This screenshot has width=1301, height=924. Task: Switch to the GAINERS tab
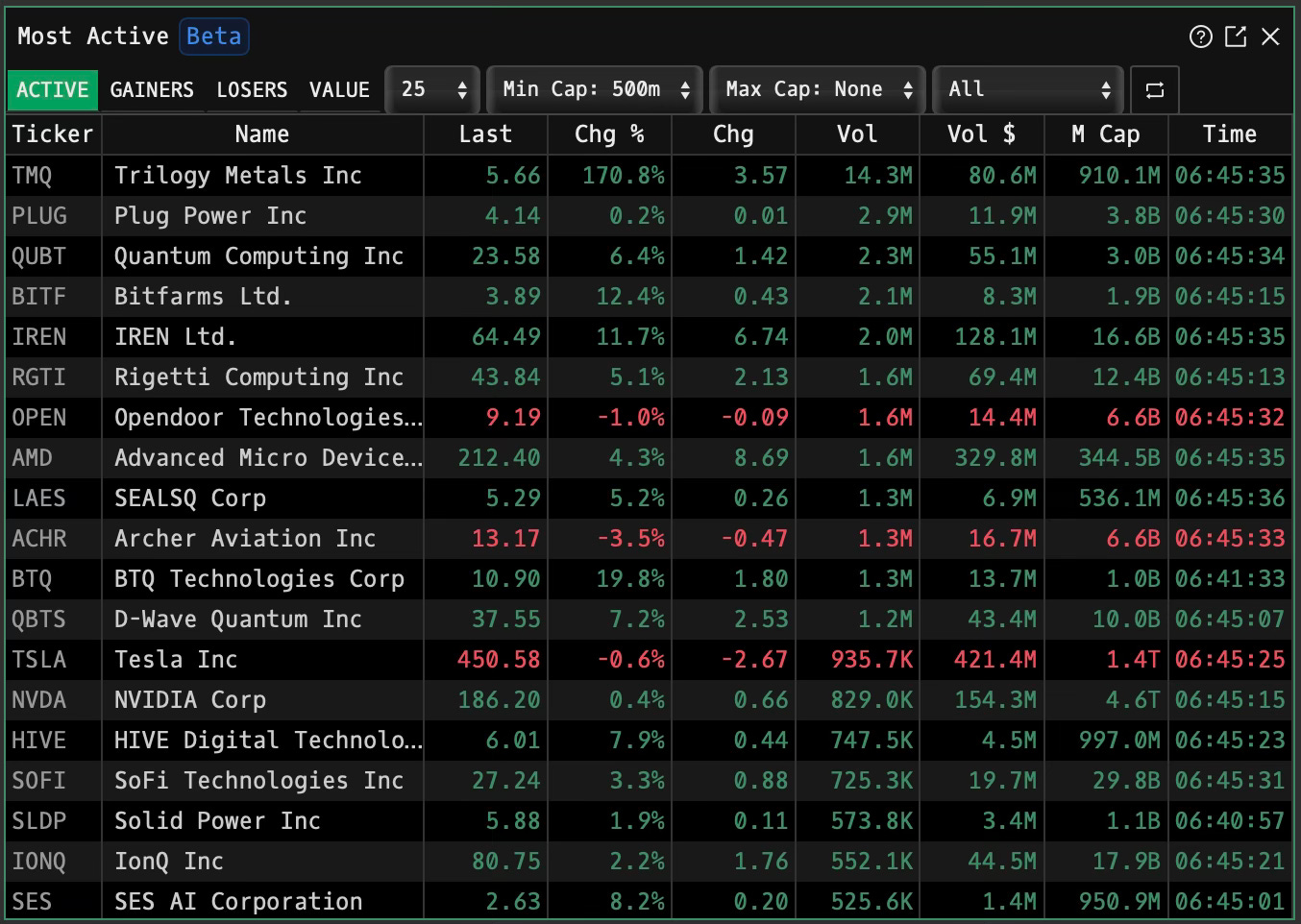(152, 90)
